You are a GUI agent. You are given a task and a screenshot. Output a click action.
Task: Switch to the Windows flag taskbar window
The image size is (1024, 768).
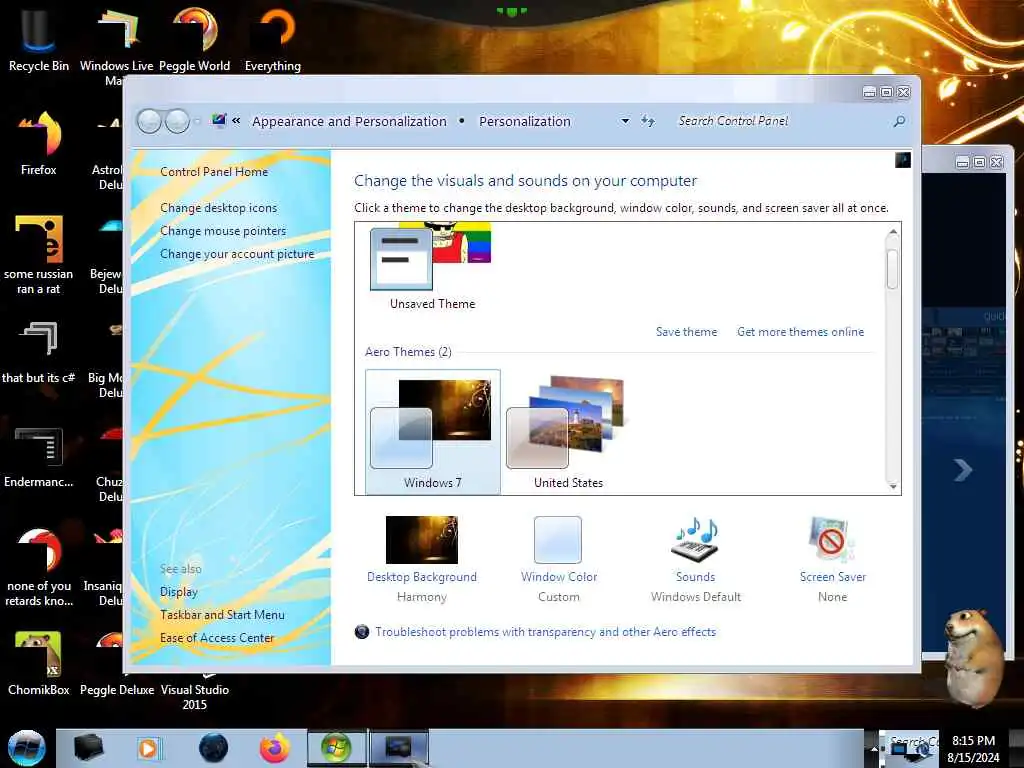click(336, 748)
